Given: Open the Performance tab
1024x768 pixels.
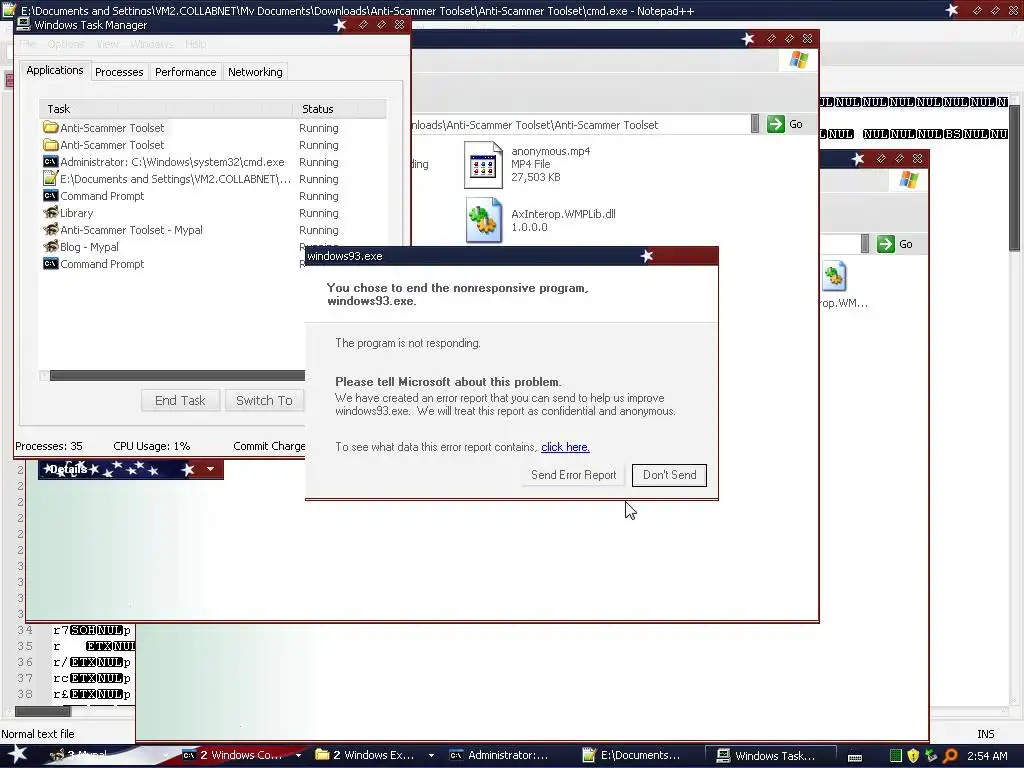Looking at the screenshot, I should [185, 72].
